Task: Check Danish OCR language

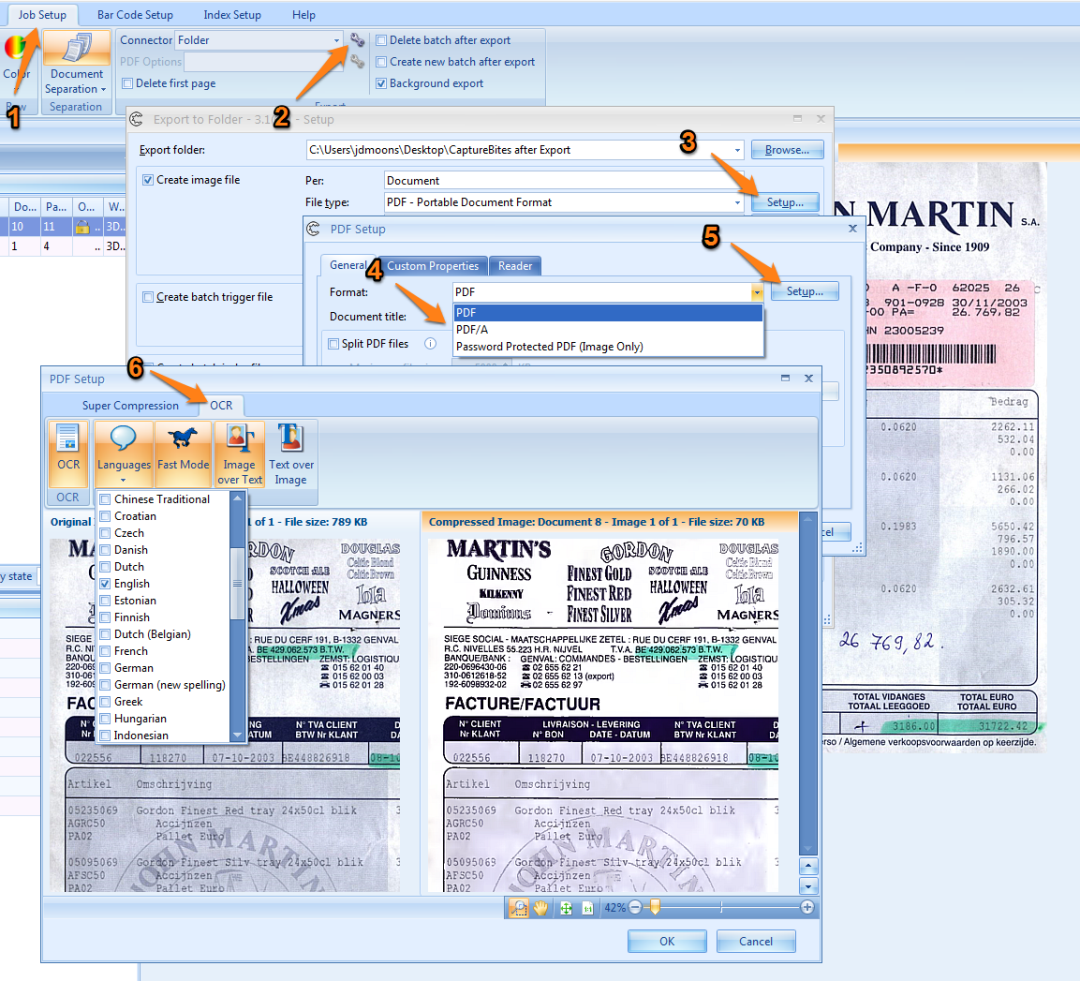Action: pos(105,550)
